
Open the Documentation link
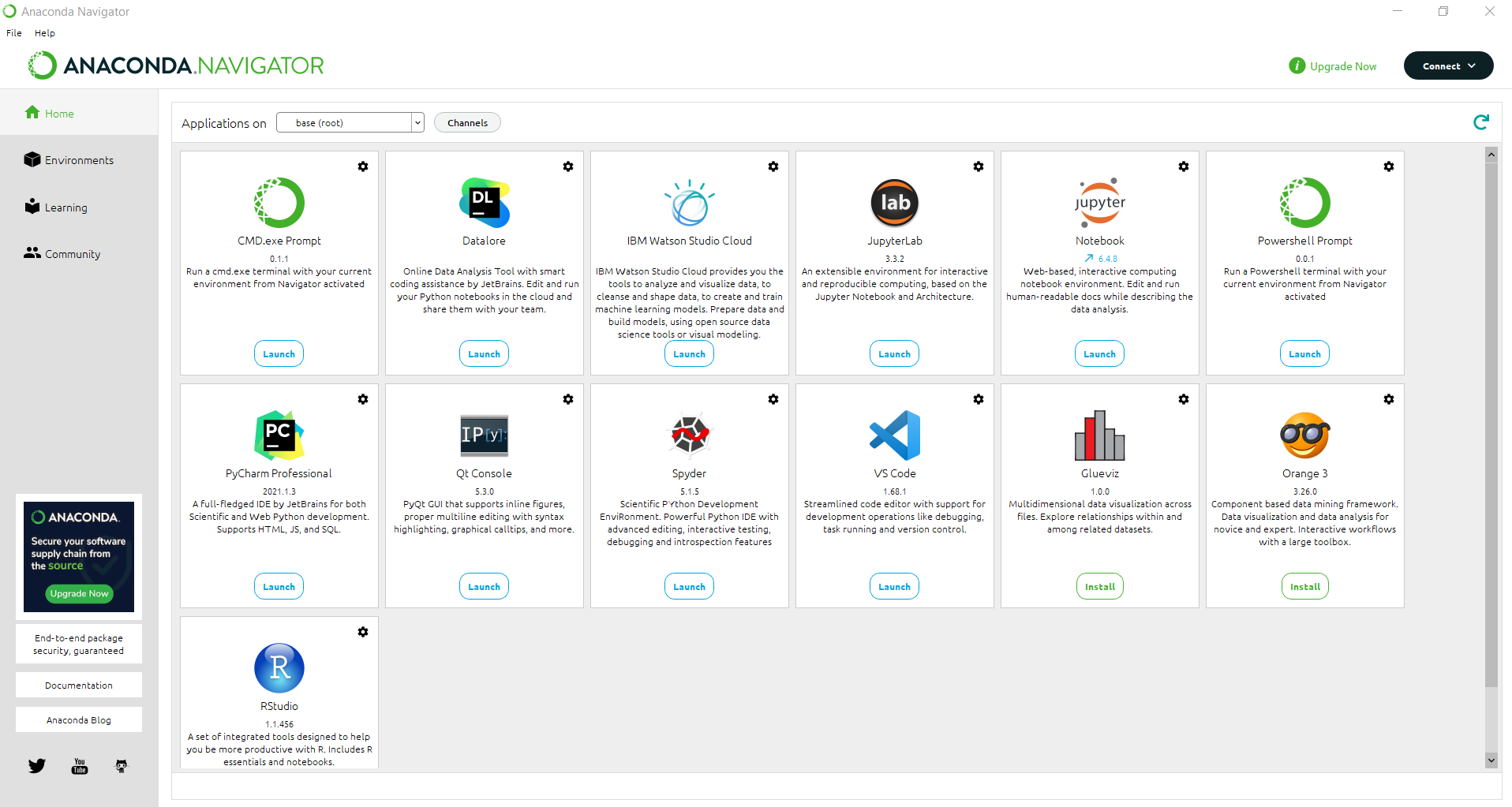(79, 686)
